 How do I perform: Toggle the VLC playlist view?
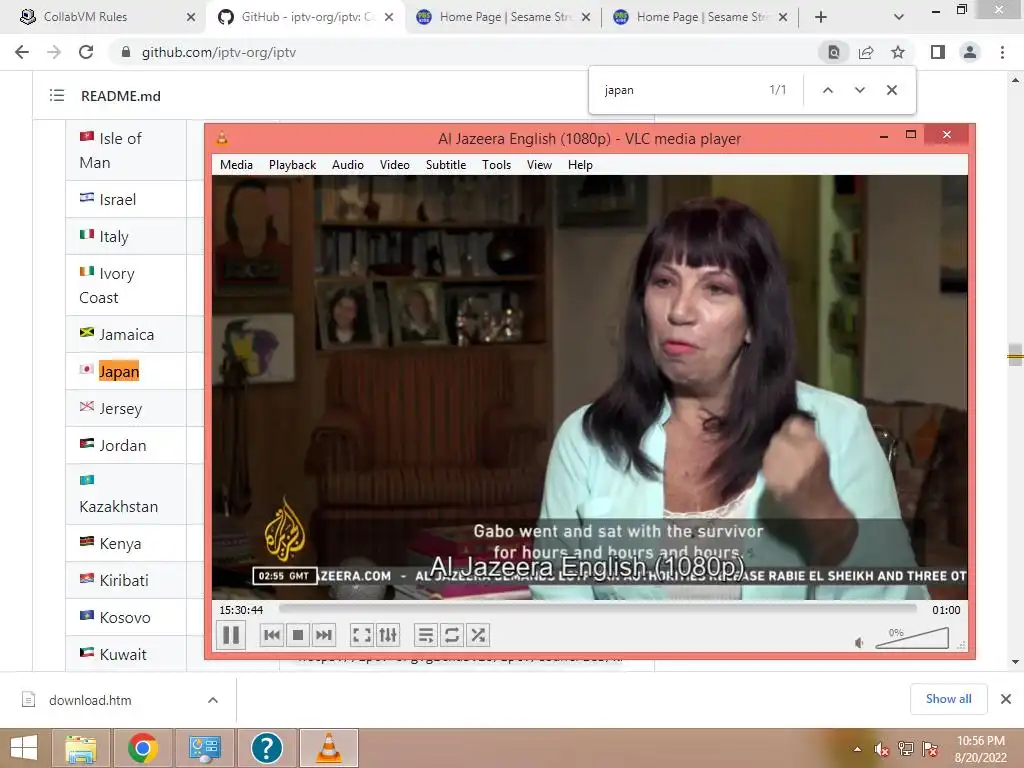425,635
